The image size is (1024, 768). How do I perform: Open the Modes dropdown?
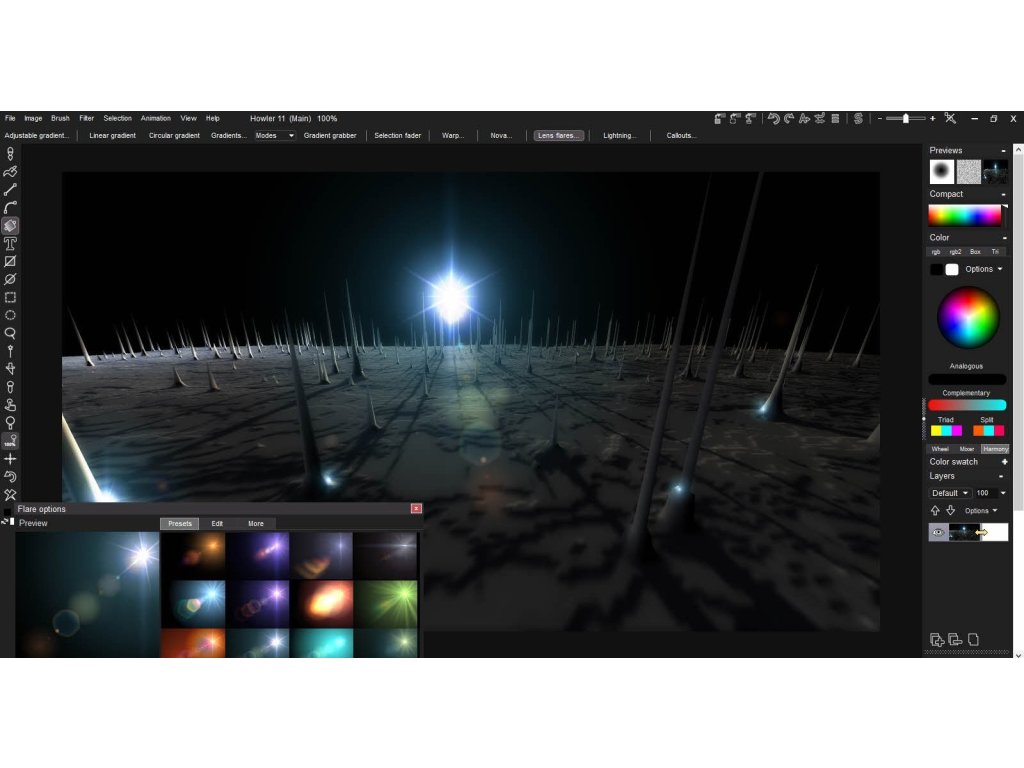point(275,135)
